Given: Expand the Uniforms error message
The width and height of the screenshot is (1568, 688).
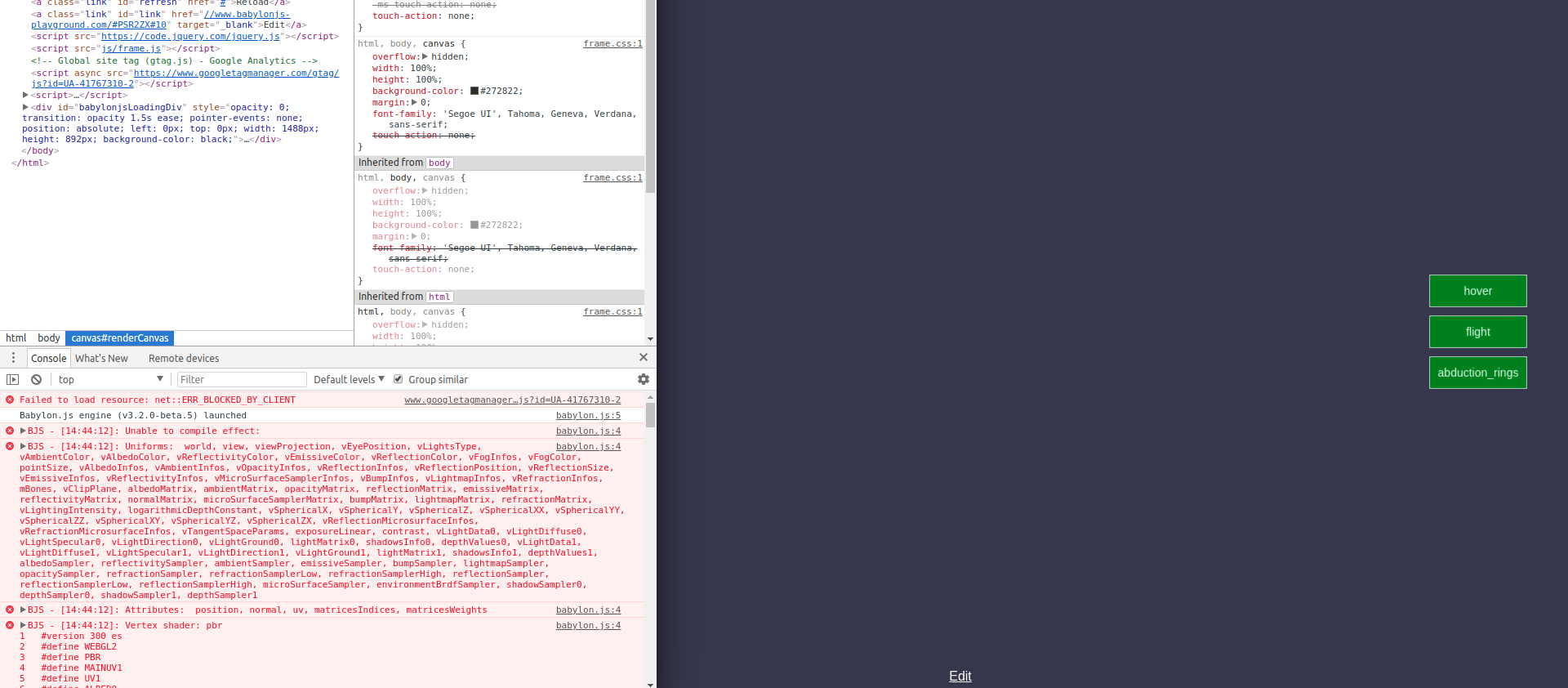Looking at the screenshot, I should (x=24, y=446).
